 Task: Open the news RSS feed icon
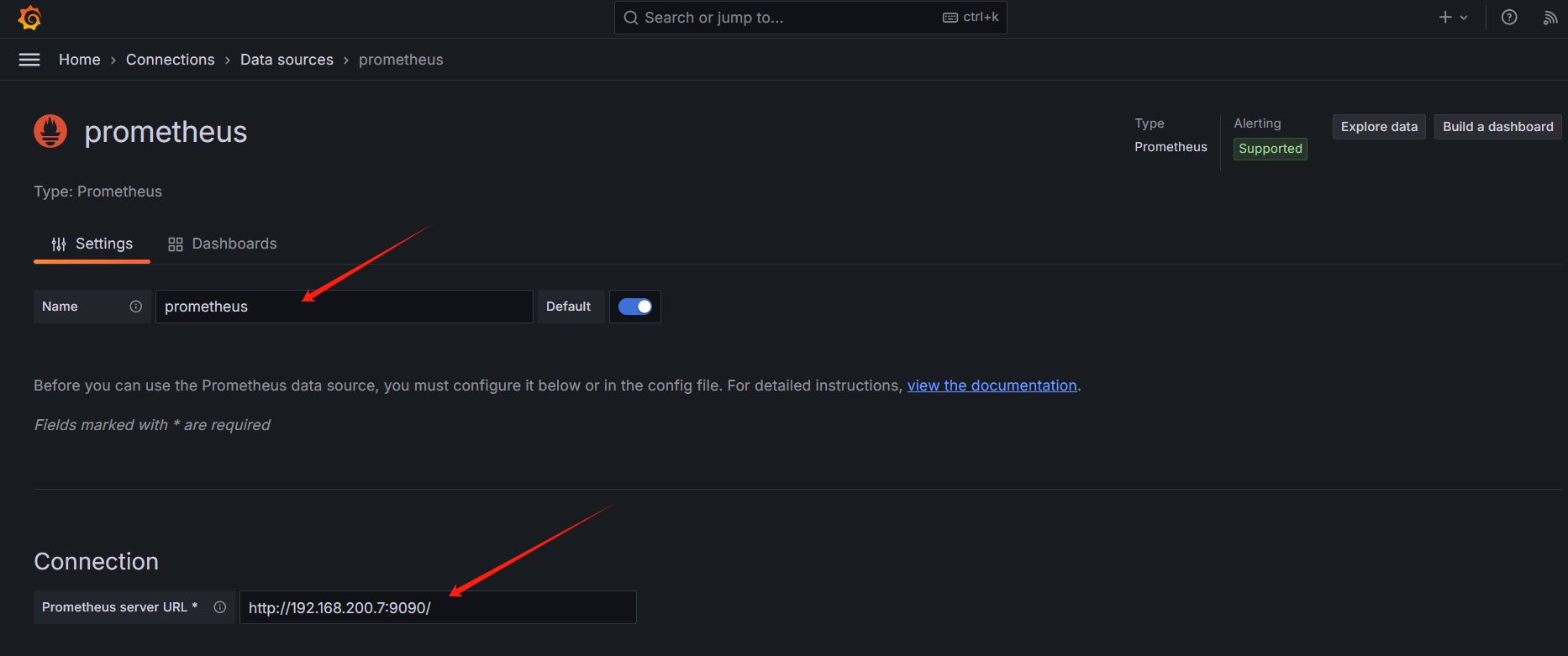(1550, 18)
